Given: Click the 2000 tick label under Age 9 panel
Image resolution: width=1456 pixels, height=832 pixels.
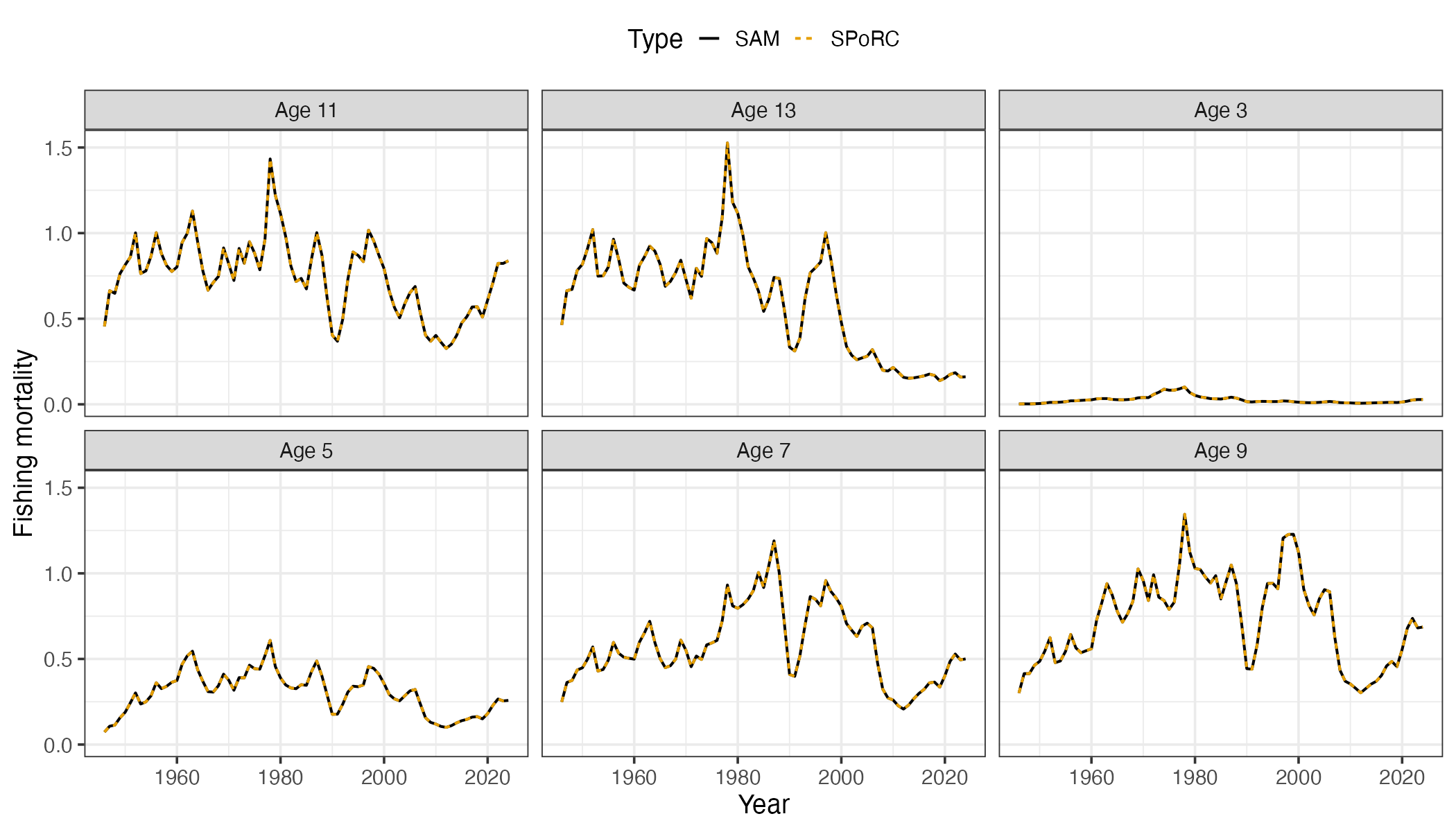Looking at the screenshot, I should pyautogui.click(x=1299, y=777).
